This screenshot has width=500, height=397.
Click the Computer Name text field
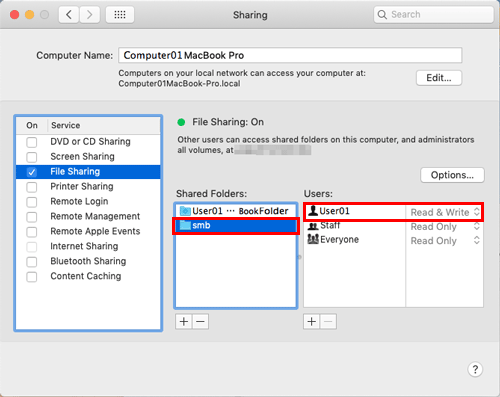pyautogui.click(x=290, y=55)
